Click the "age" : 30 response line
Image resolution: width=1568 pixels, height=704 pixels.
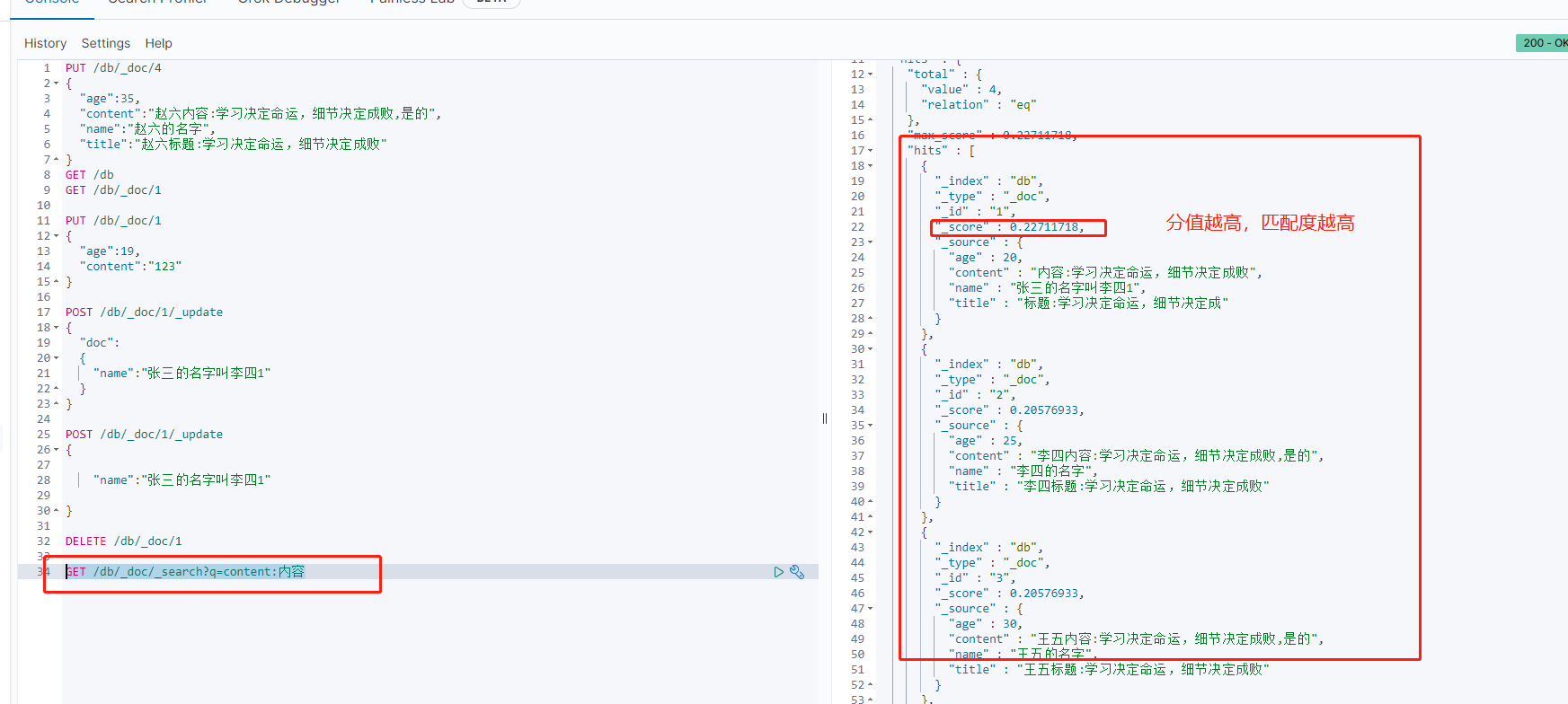coord(986,624)
